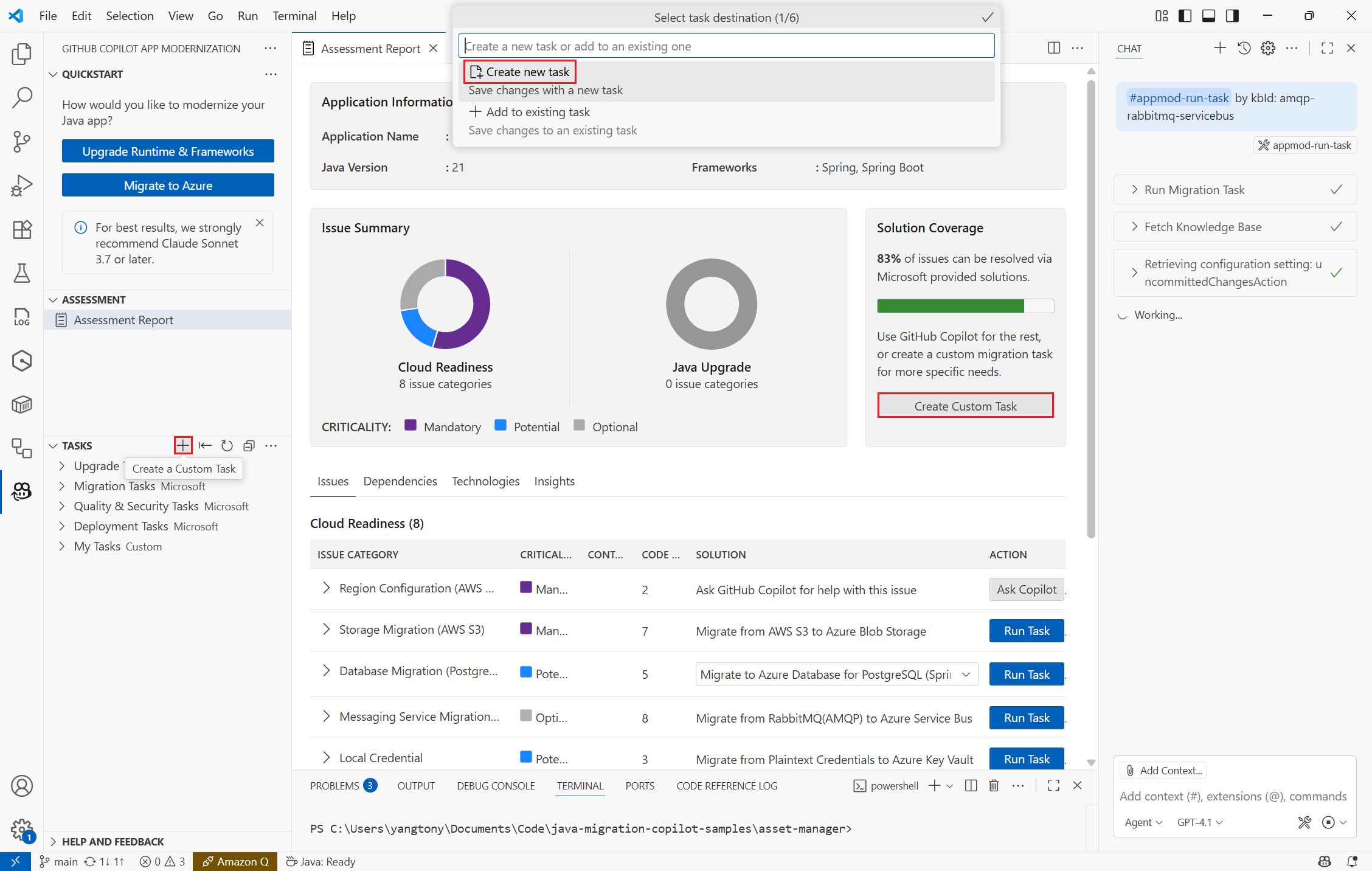This screenshot has height=871, width=1372.
Task: Open the Terminal menu
Action: click(294, 16)
